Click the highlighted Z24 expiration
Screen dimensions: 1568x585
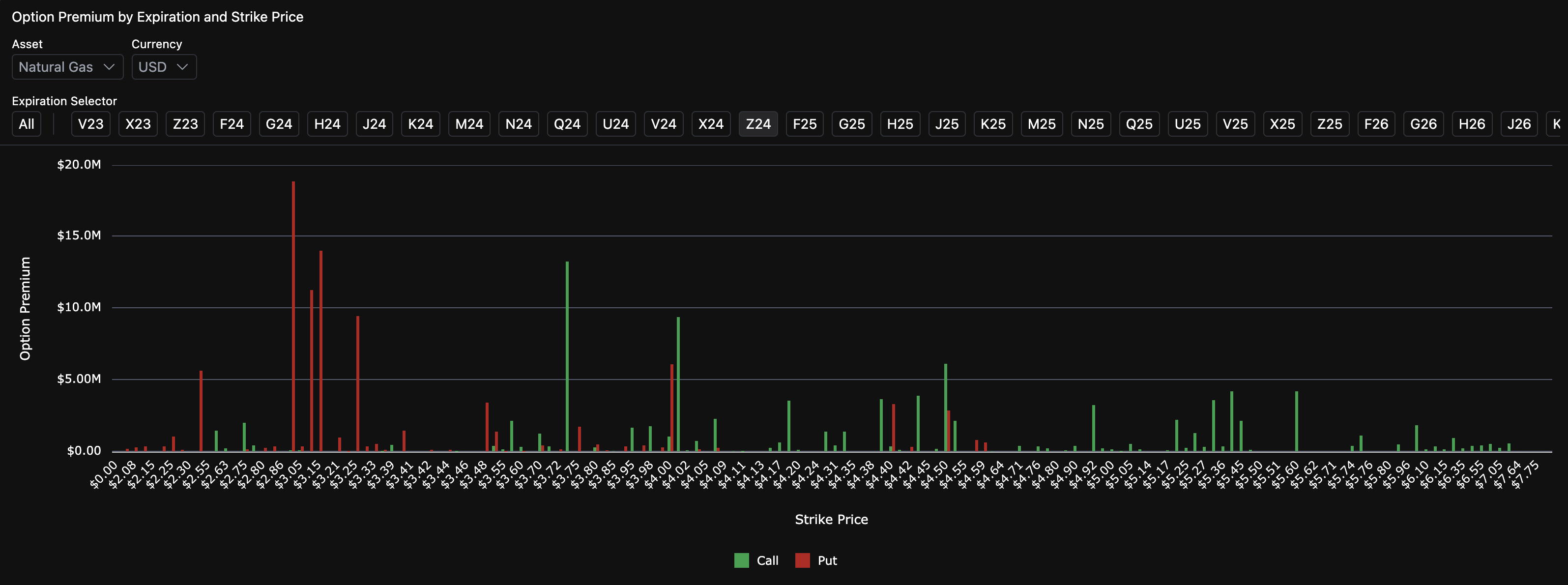758,124
